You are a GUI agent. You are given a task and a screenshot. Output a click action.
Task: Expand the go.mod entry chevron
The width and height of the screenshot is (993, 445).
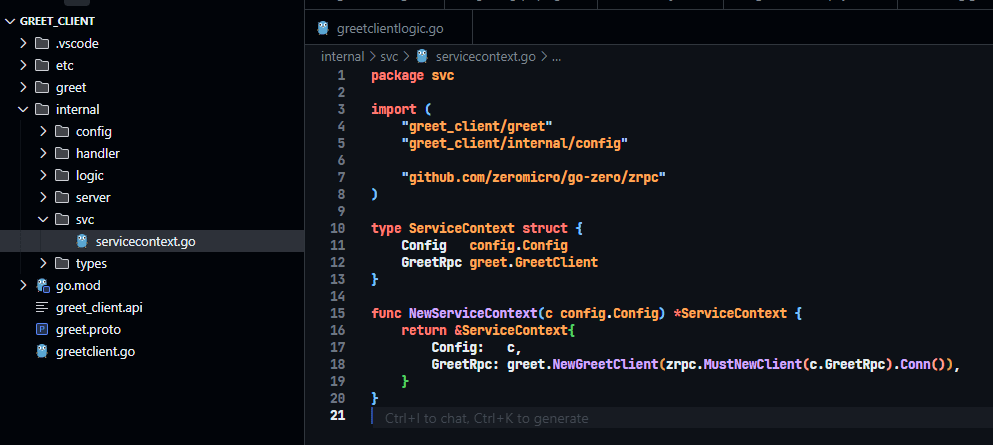(23, 285)
